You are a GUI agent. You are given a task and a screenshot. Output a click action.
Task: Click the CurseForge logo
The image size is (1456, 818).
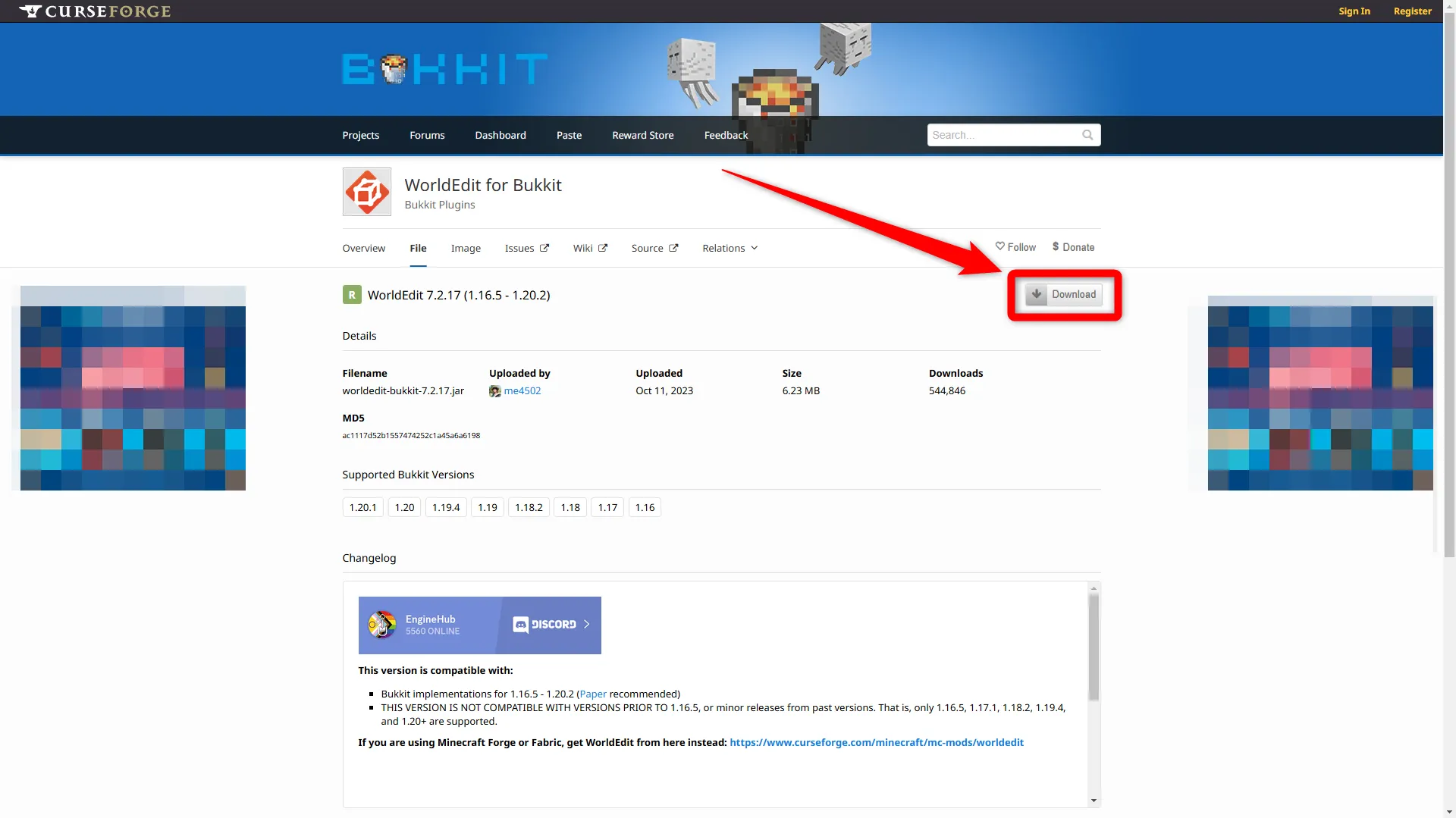pos(95,11)
